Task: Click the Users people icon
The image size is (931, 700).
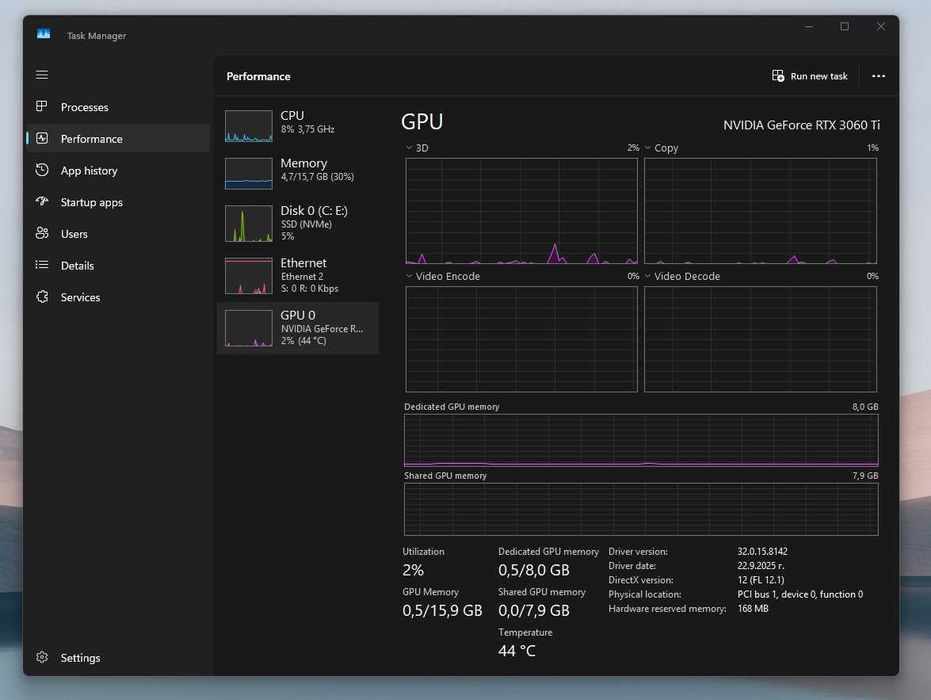Action: click(x=42, y=233)
